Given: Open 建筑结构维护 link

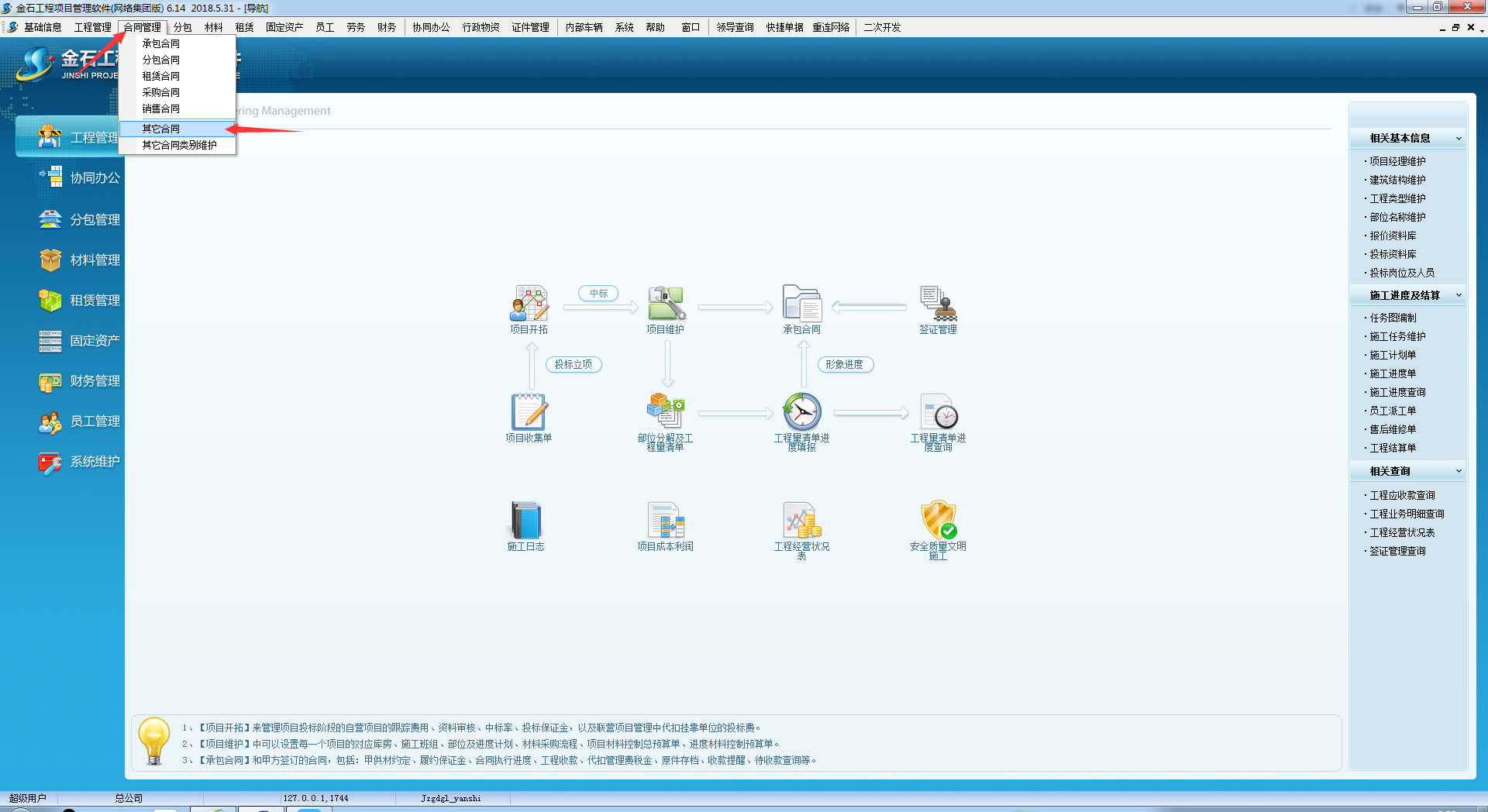Looking at the screenshot, I should coord(1397,180).
